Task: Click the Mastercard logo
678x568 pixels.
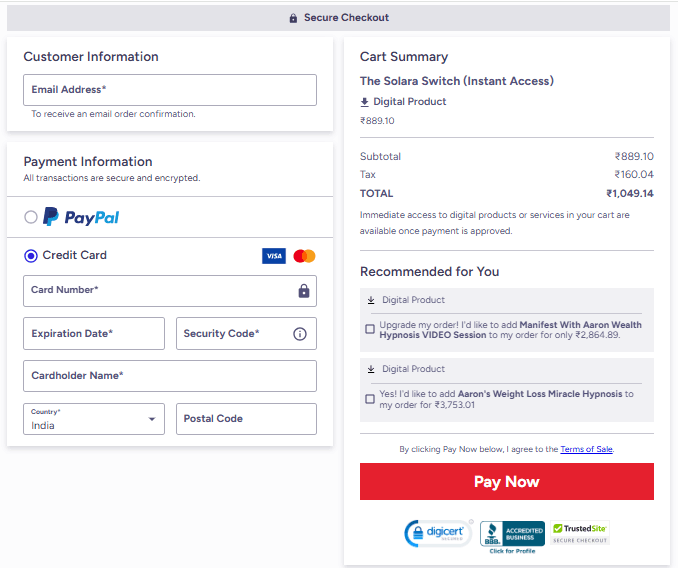Action: pos(305,256)
